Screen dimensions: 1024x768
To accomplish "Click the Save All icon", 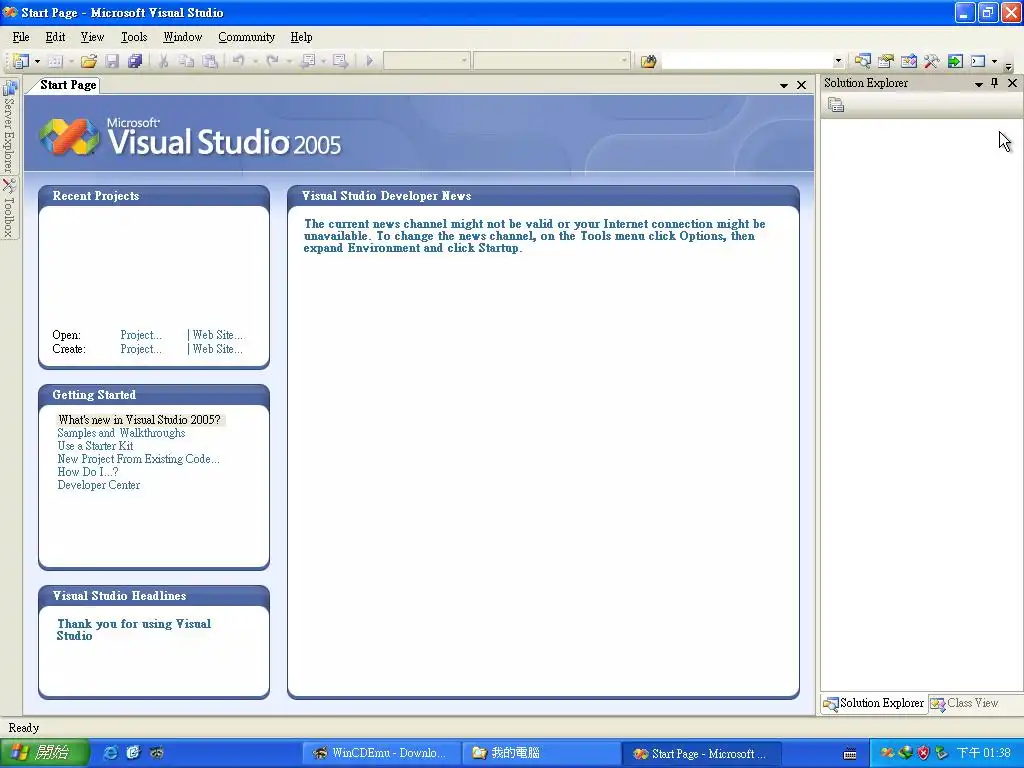I will pyautogui.click(x=135, y=61).
